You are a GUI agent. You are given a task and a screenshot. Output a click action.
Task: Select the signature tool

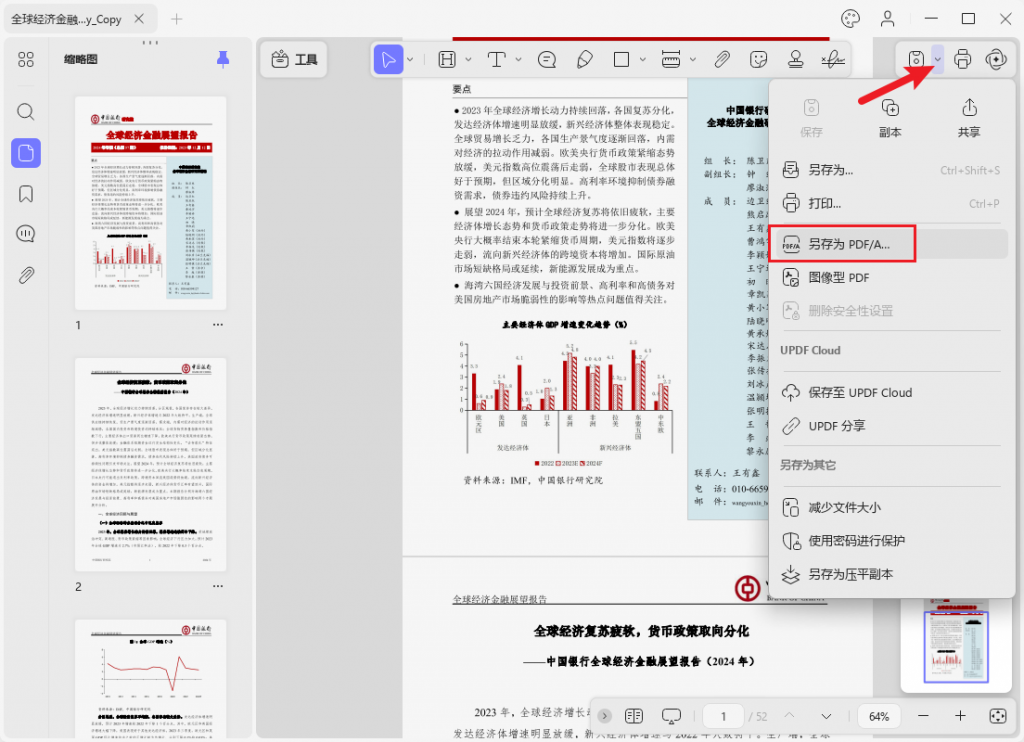point(833,59)
